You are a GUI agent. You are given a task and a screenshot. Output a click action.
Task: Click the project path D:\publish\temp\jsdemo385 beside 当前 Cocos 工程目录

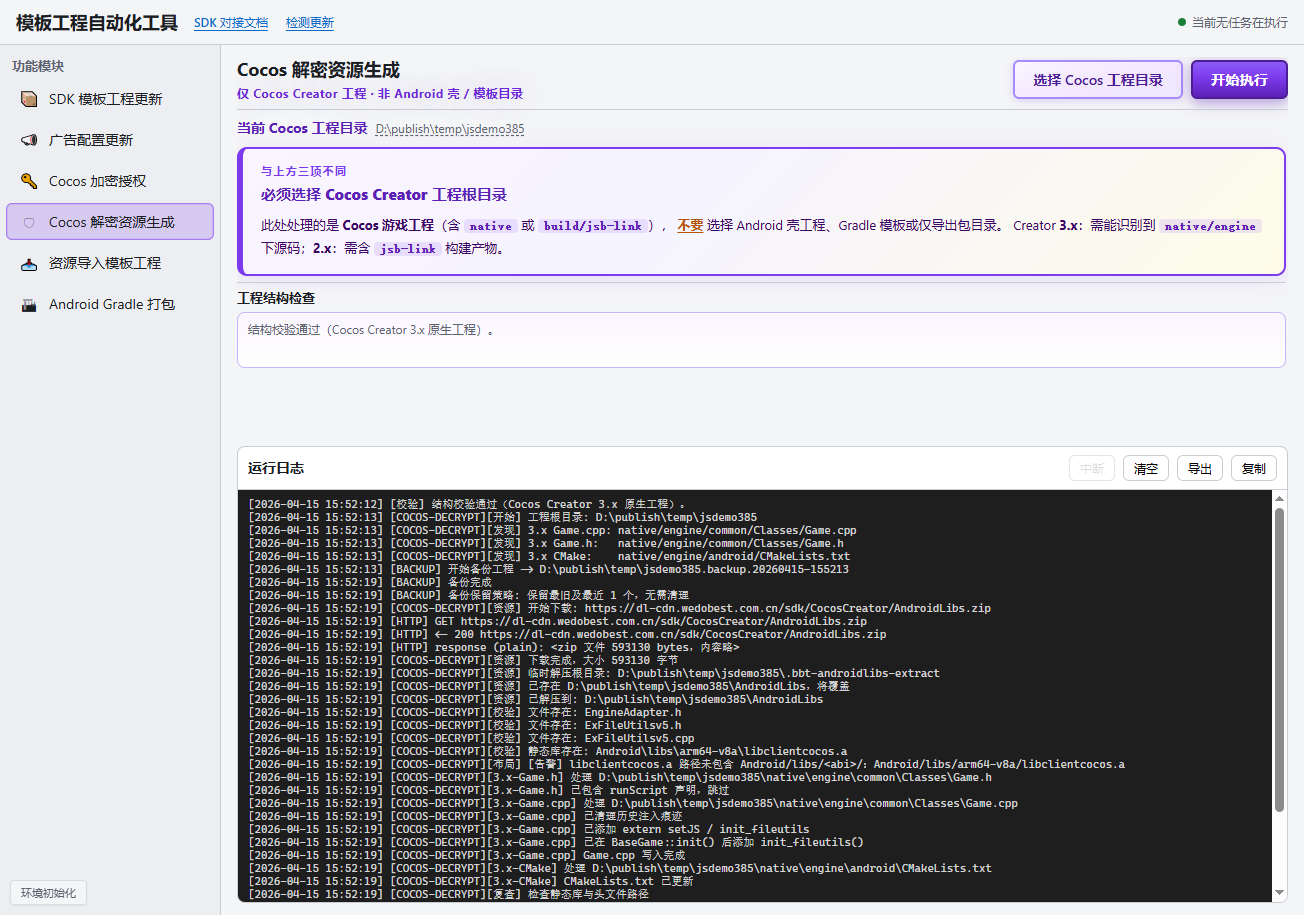pyautogui.click(x=450, y=129)
